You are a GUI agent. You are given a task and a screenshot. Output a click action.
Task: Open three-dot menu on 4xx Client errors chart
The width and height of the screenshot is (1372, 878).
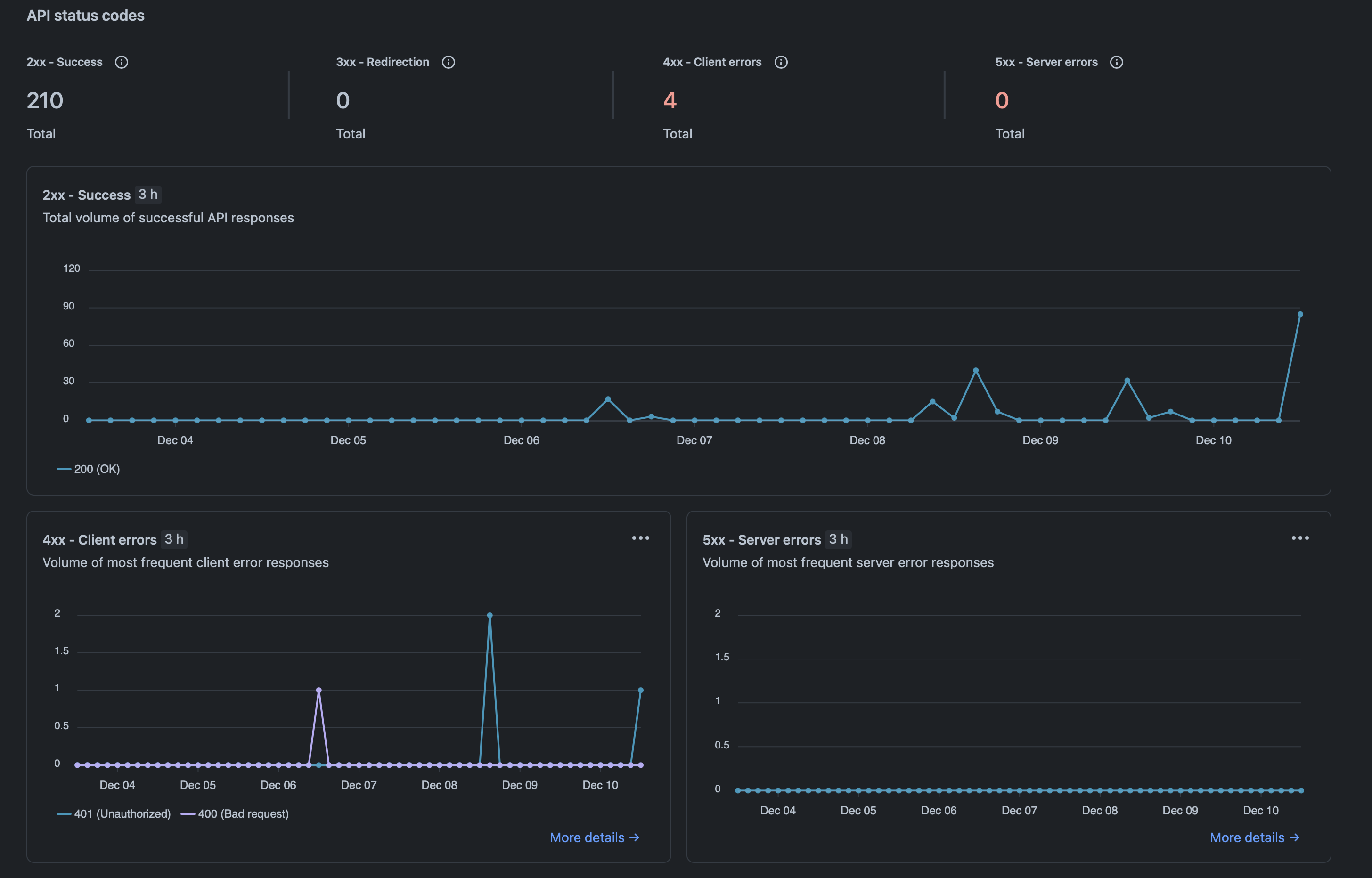point(640,538)
